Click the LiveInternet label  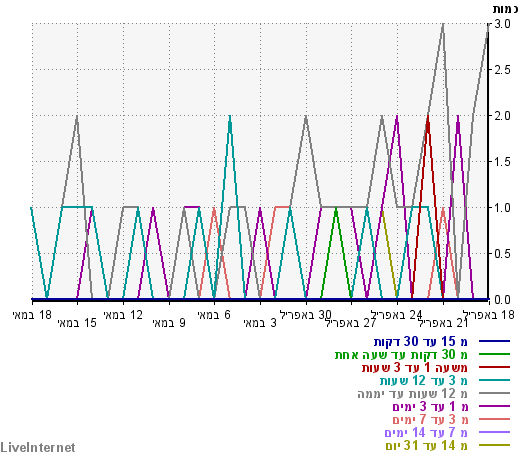pyautogui.click(x=38, y=447)
